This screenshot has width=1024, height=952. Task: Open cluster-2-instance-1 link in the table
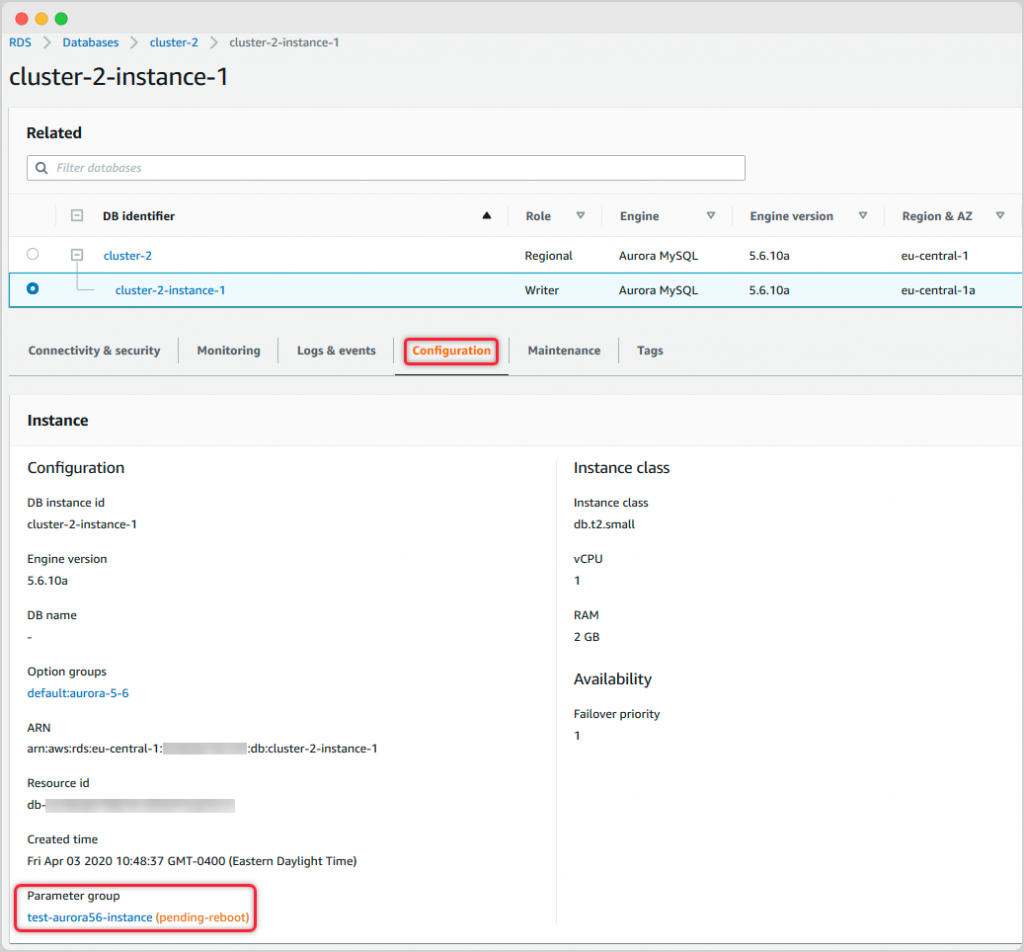[170, 290]
